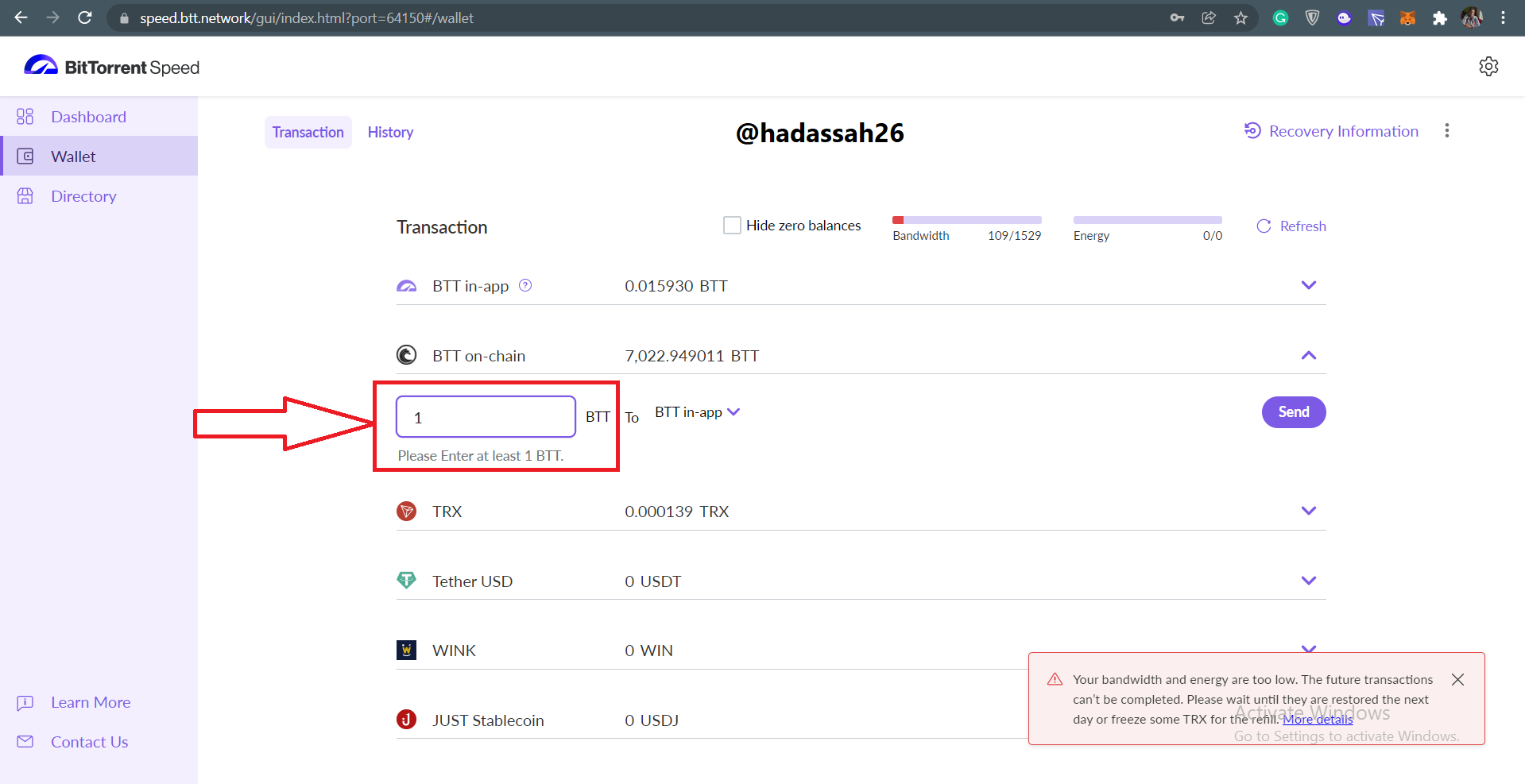Click the BTT in-app speed icon

(x=406, y=286)
